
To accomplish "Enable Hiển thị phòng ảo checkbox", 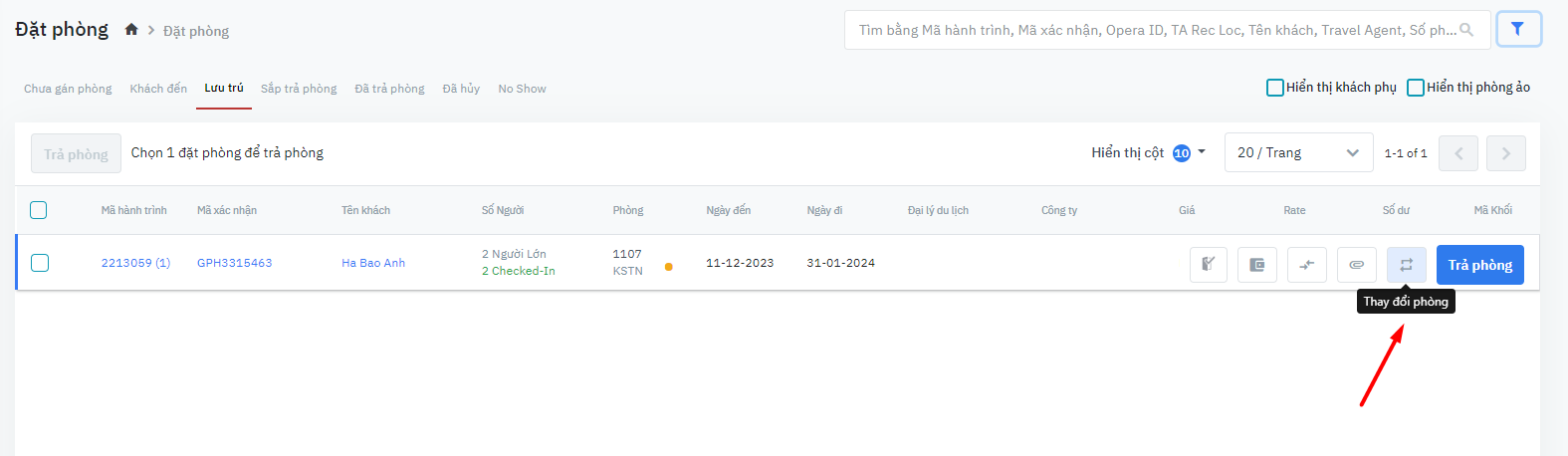I will (x=1415, y=88).
